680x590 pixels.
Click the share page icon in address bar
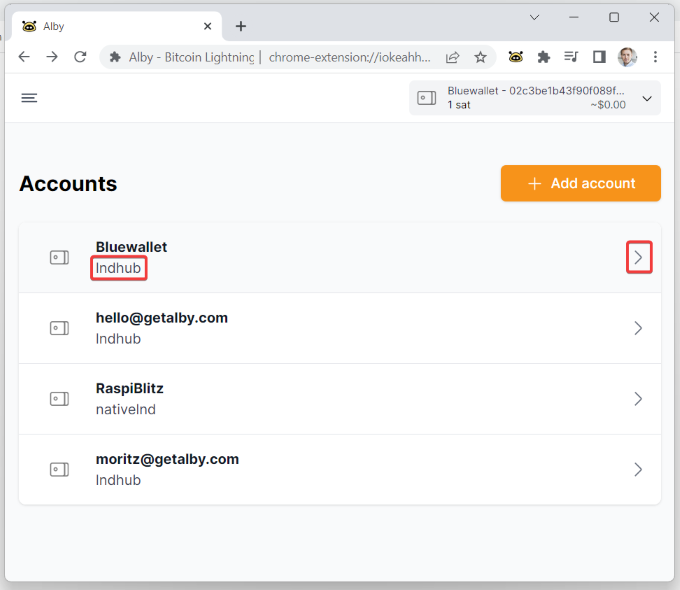click(452, 57)
